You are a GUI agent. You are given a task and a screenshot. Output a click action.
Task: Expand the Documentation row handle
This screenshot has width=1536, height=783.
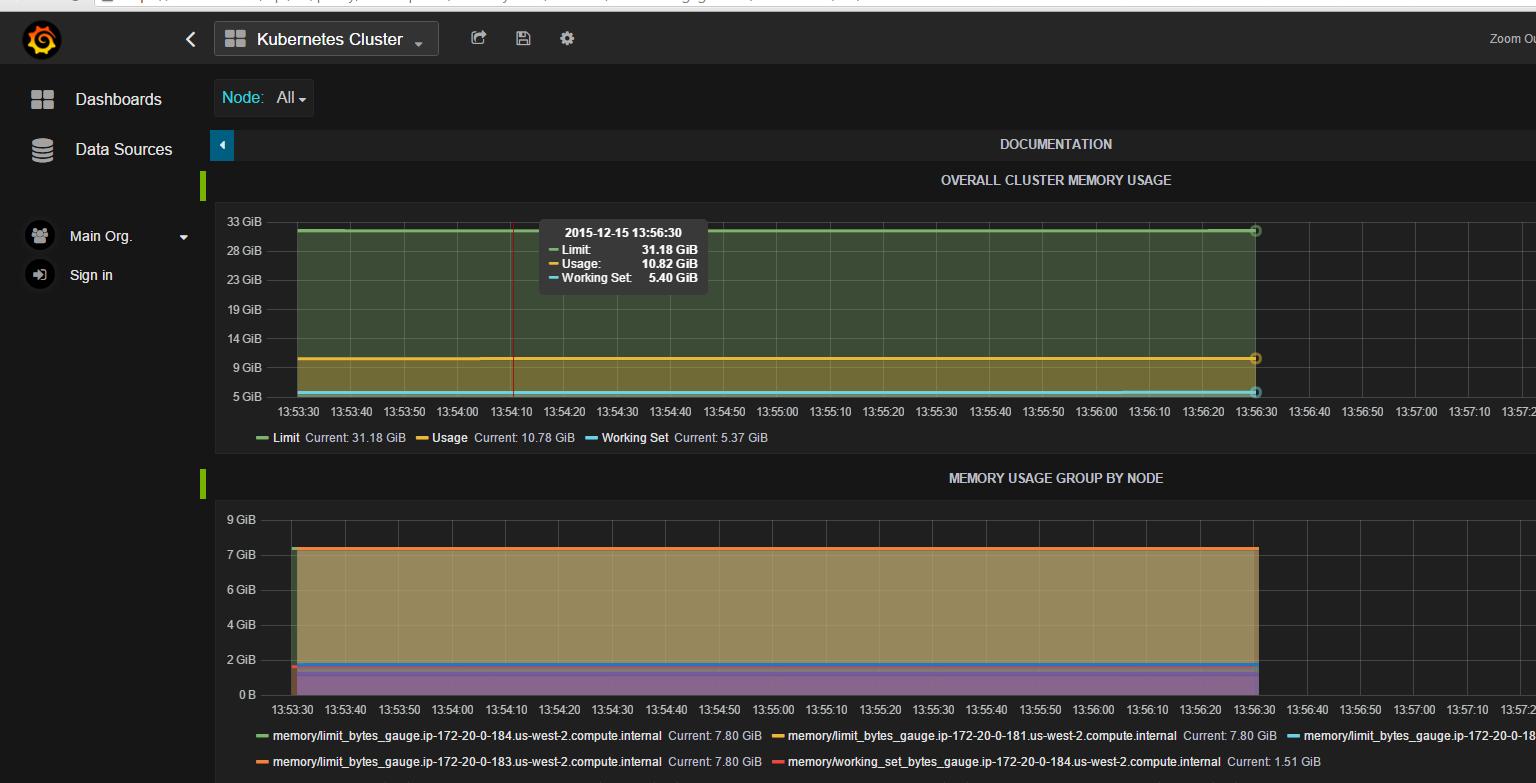222,145
